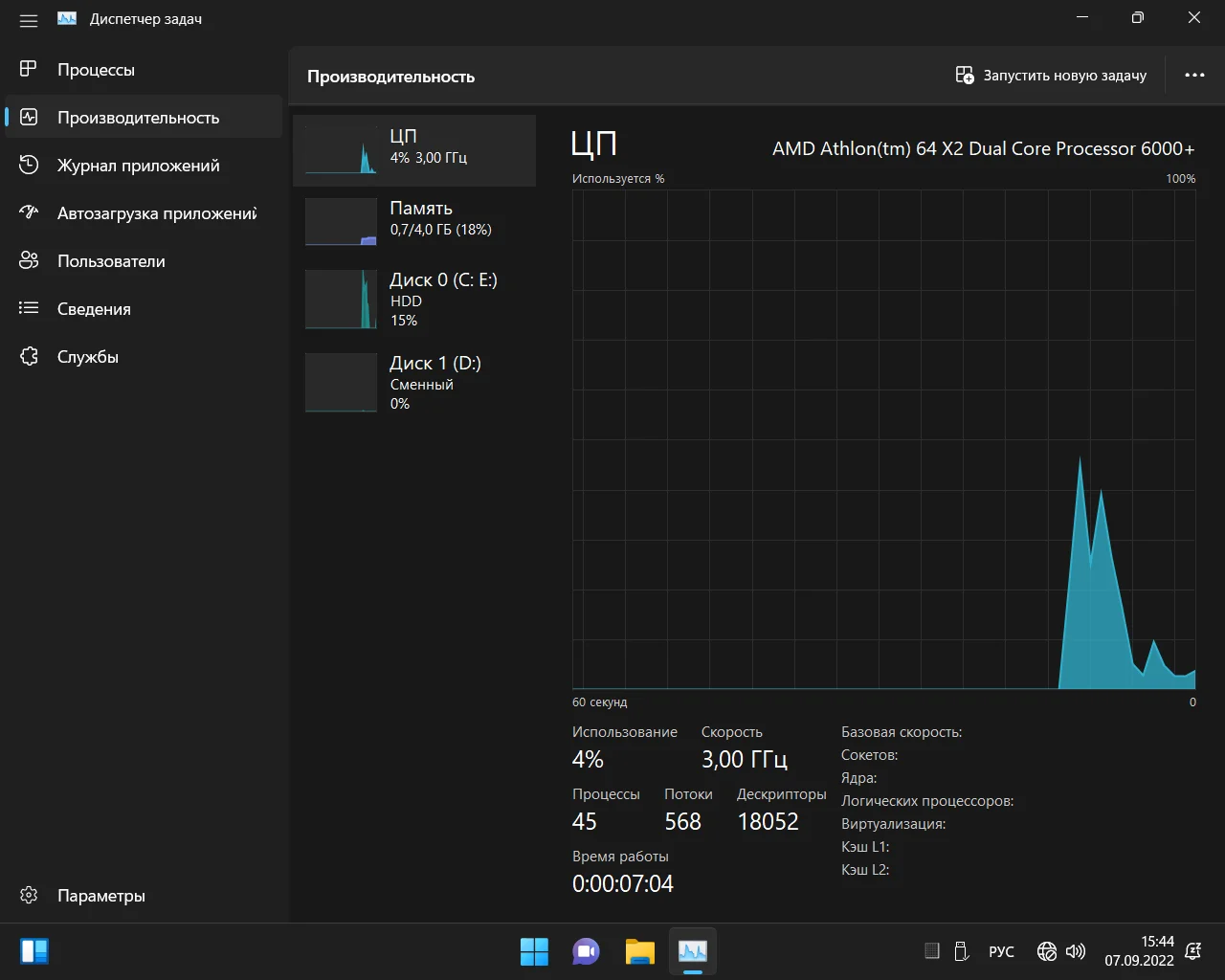This screenshot has height=980, width=1225.
Task: Open Параметры settings at sidebar bottom
Action: click(x=144, y=896)
